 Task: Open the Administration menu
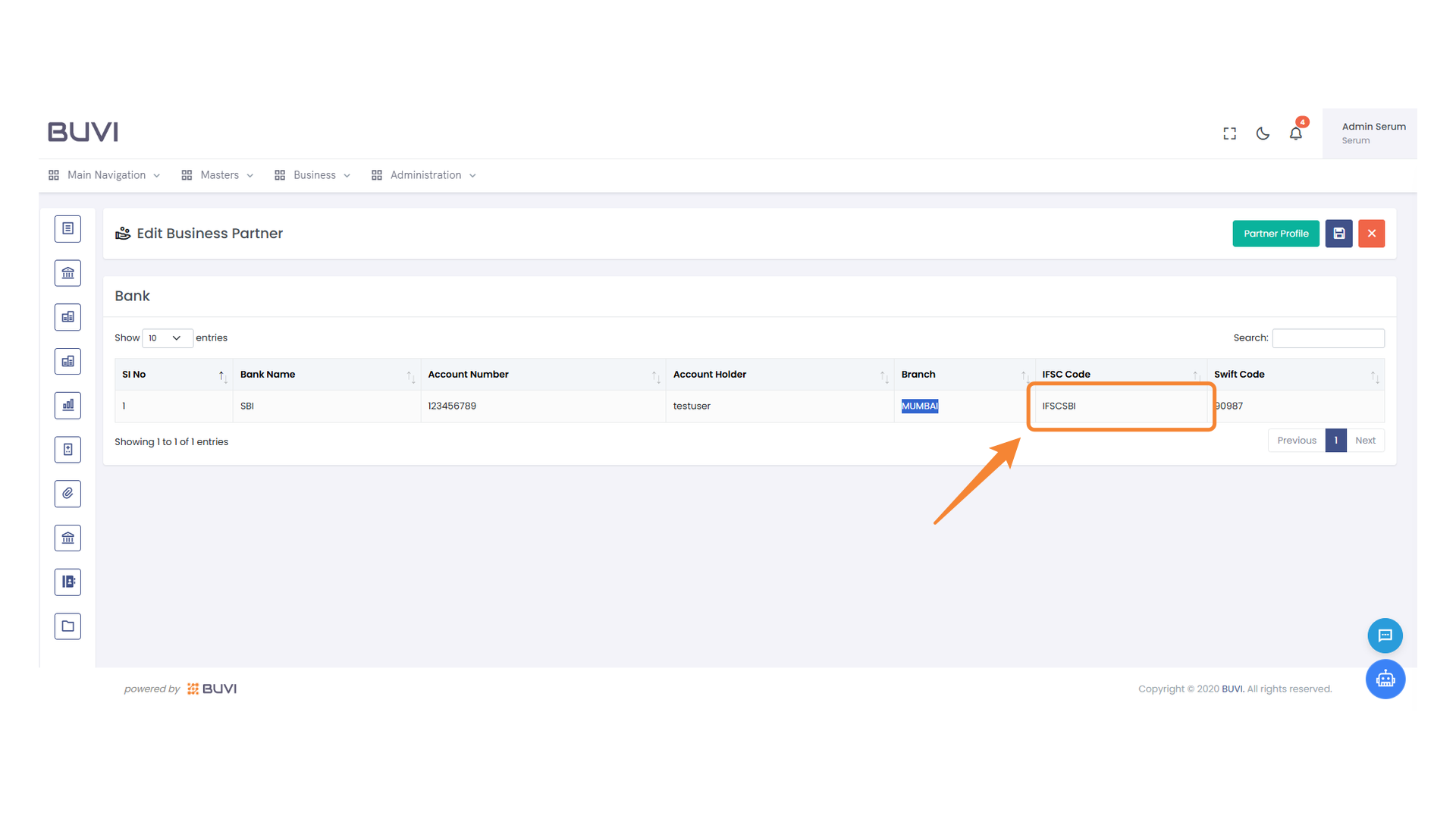pyautogui.click(x=424, y=175)
